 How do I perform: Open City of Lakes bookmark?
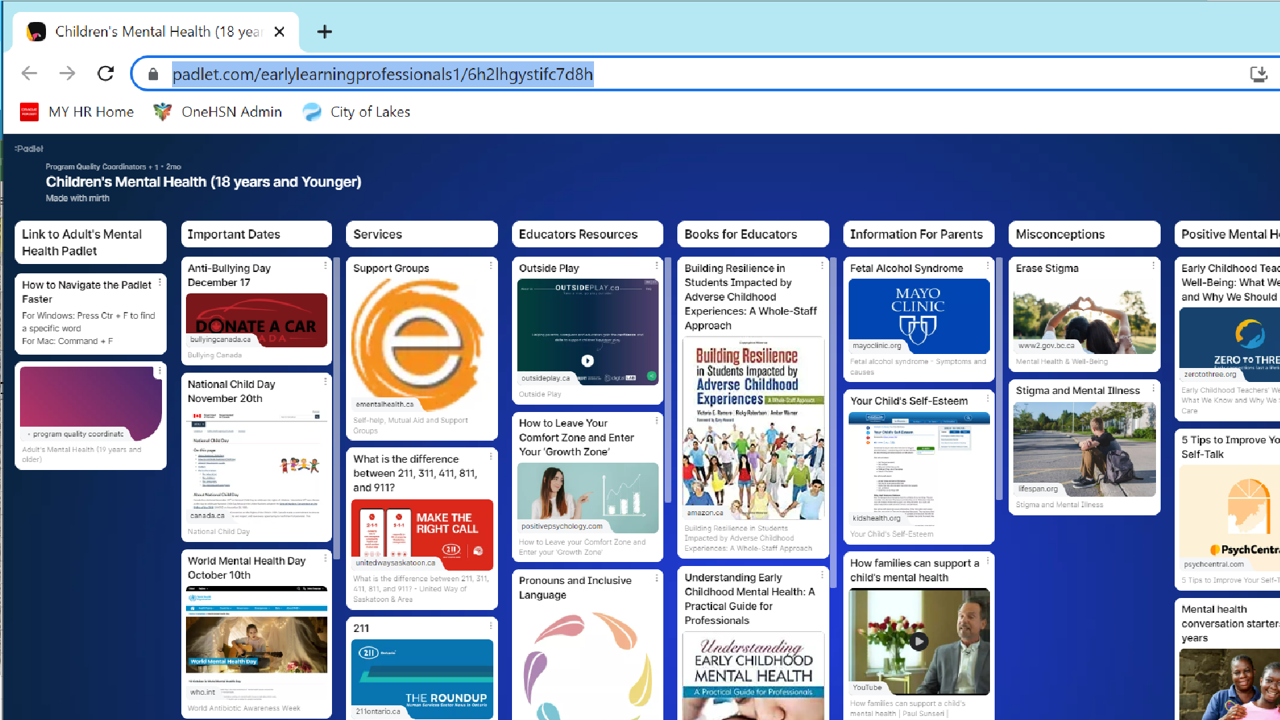357,112
